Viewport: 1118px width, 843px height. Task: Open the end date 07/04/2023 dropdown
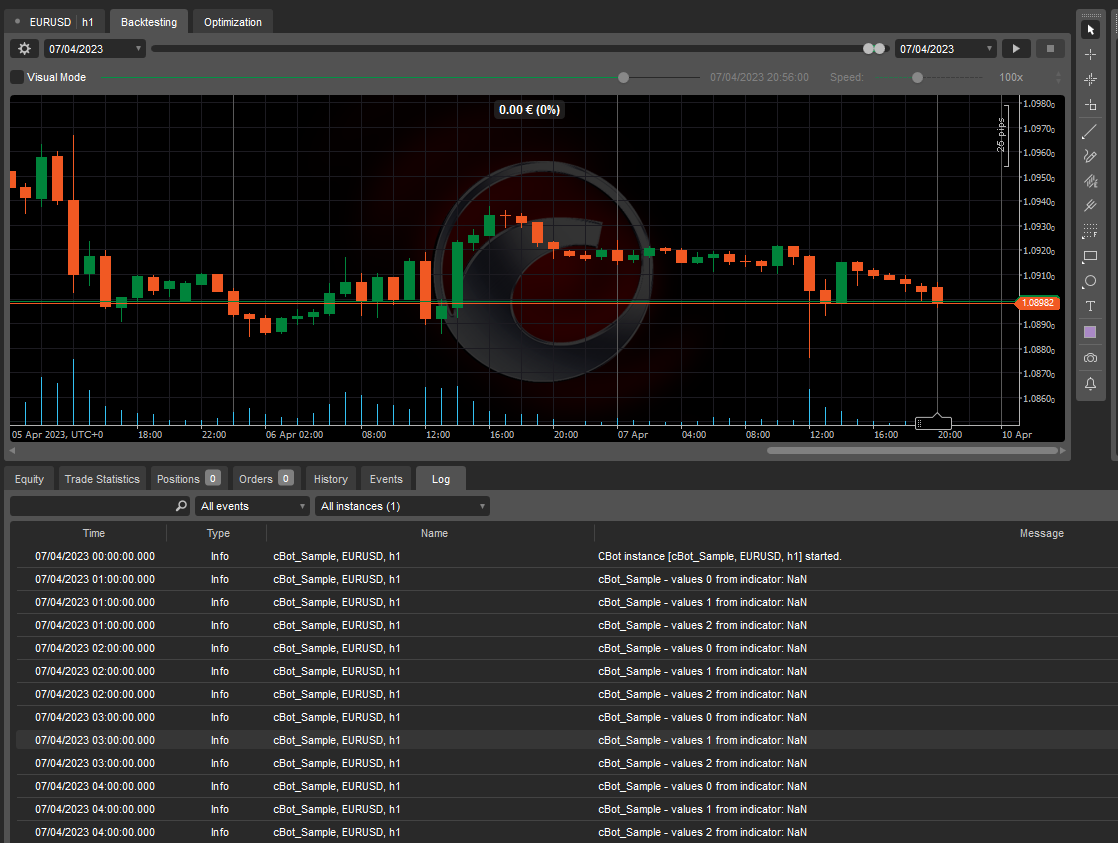(945, 48)
